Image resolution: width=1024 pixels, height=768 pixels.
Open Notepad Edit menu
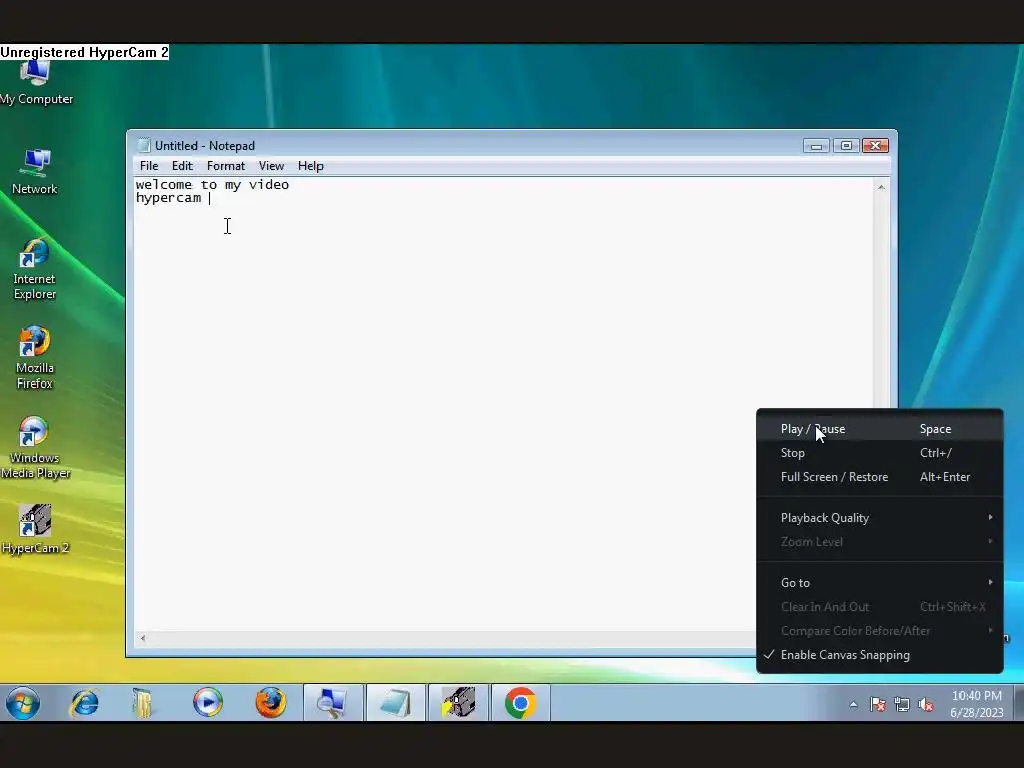click(182, 166)
